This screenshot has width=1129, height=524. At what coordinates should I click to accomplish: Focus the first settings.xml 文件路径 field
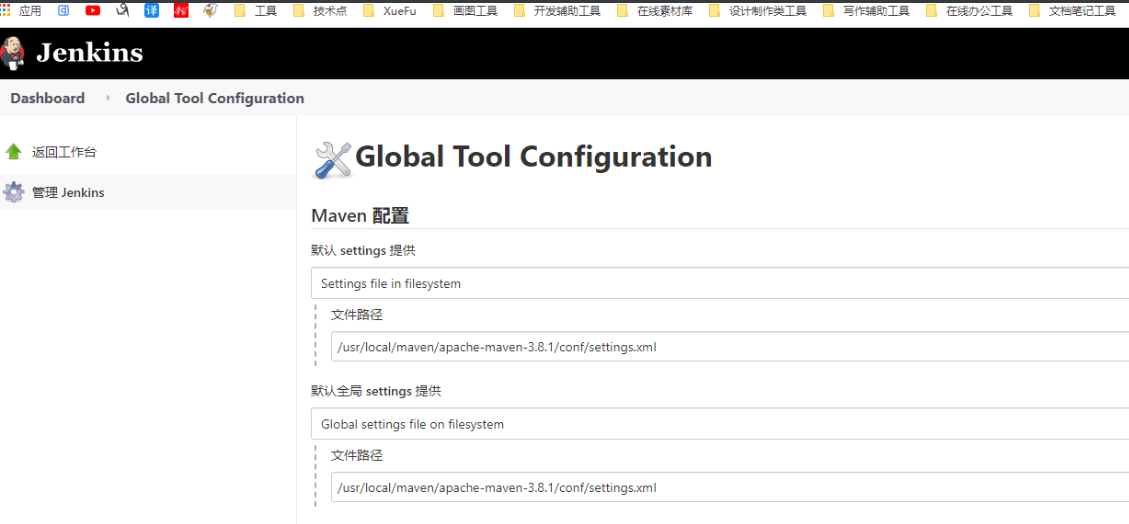(729, 347)
